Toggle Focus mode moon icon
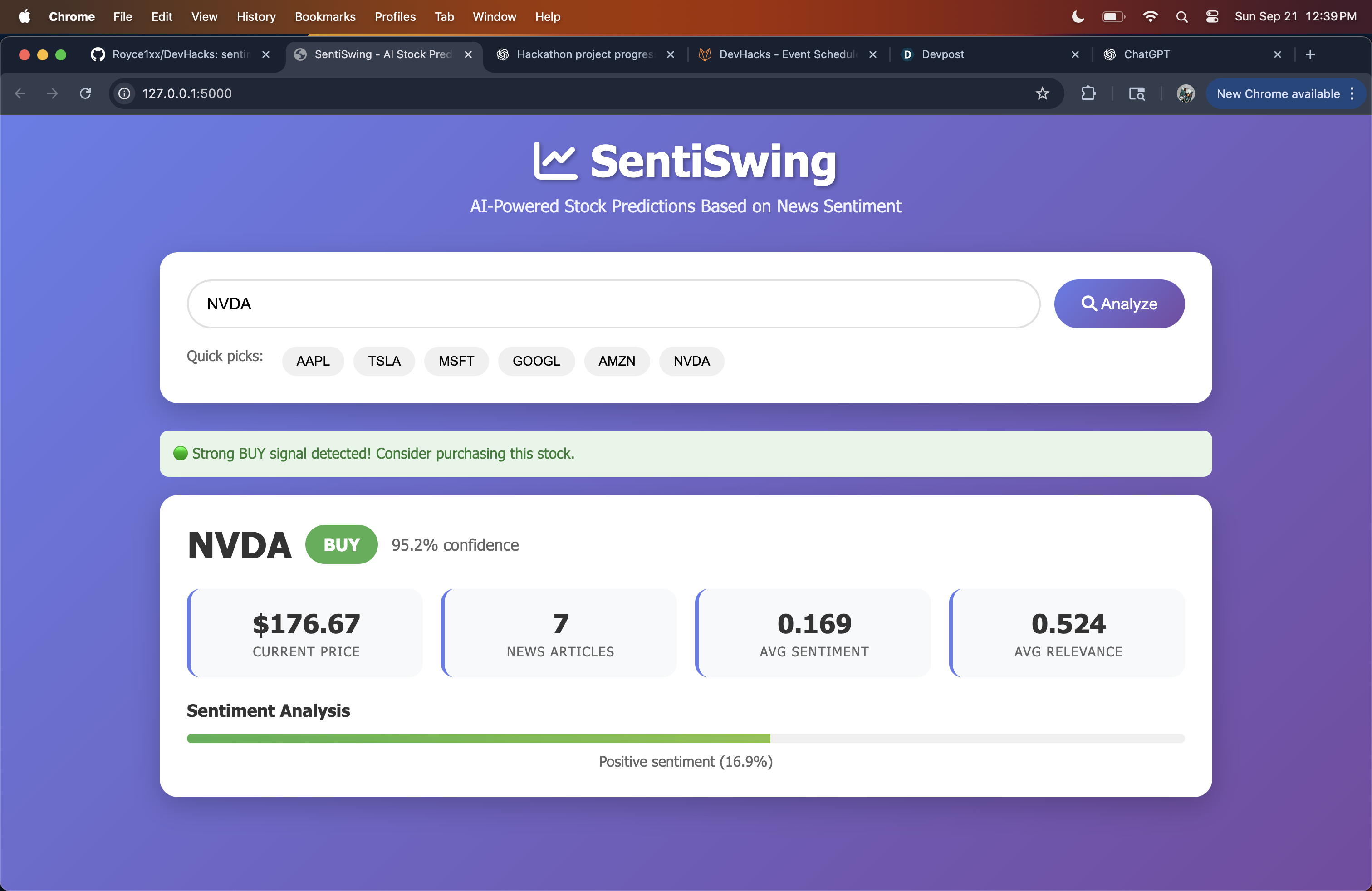Screen dimensions: 1372x891 click(1078, 17)
